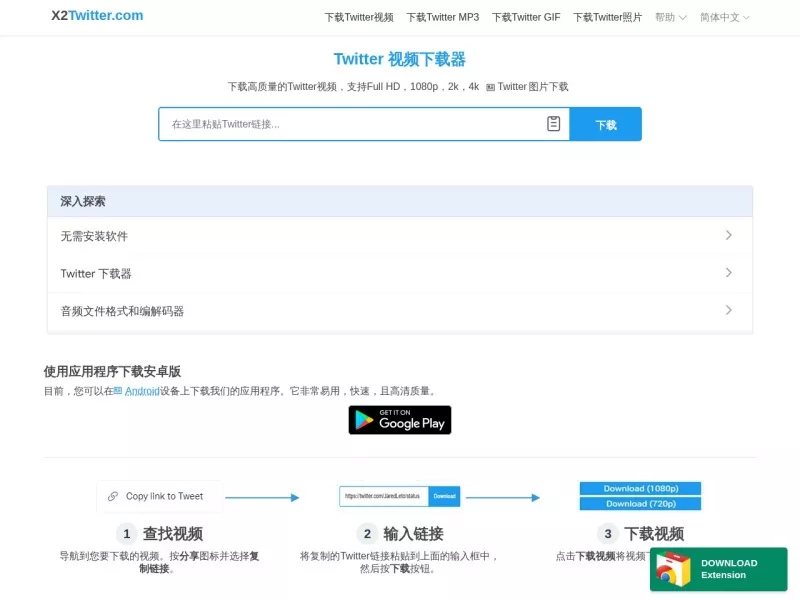Click the DOWNLOAD Extension banner
This screenshot has width=800, height=600.
[718, 569]
